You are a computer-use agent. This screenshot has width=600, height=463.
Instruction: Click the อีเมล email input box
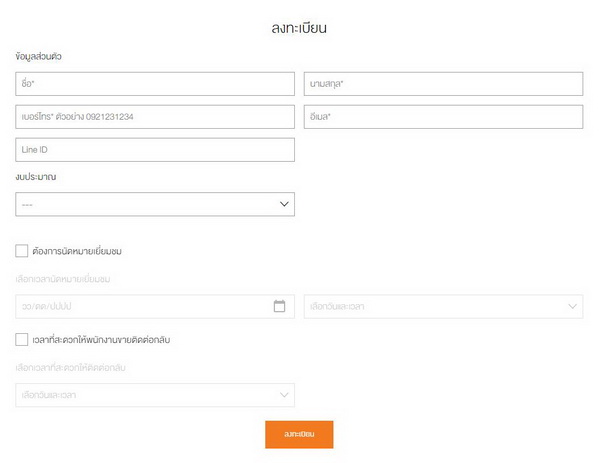pyautogui.click(x=443, y=117)
